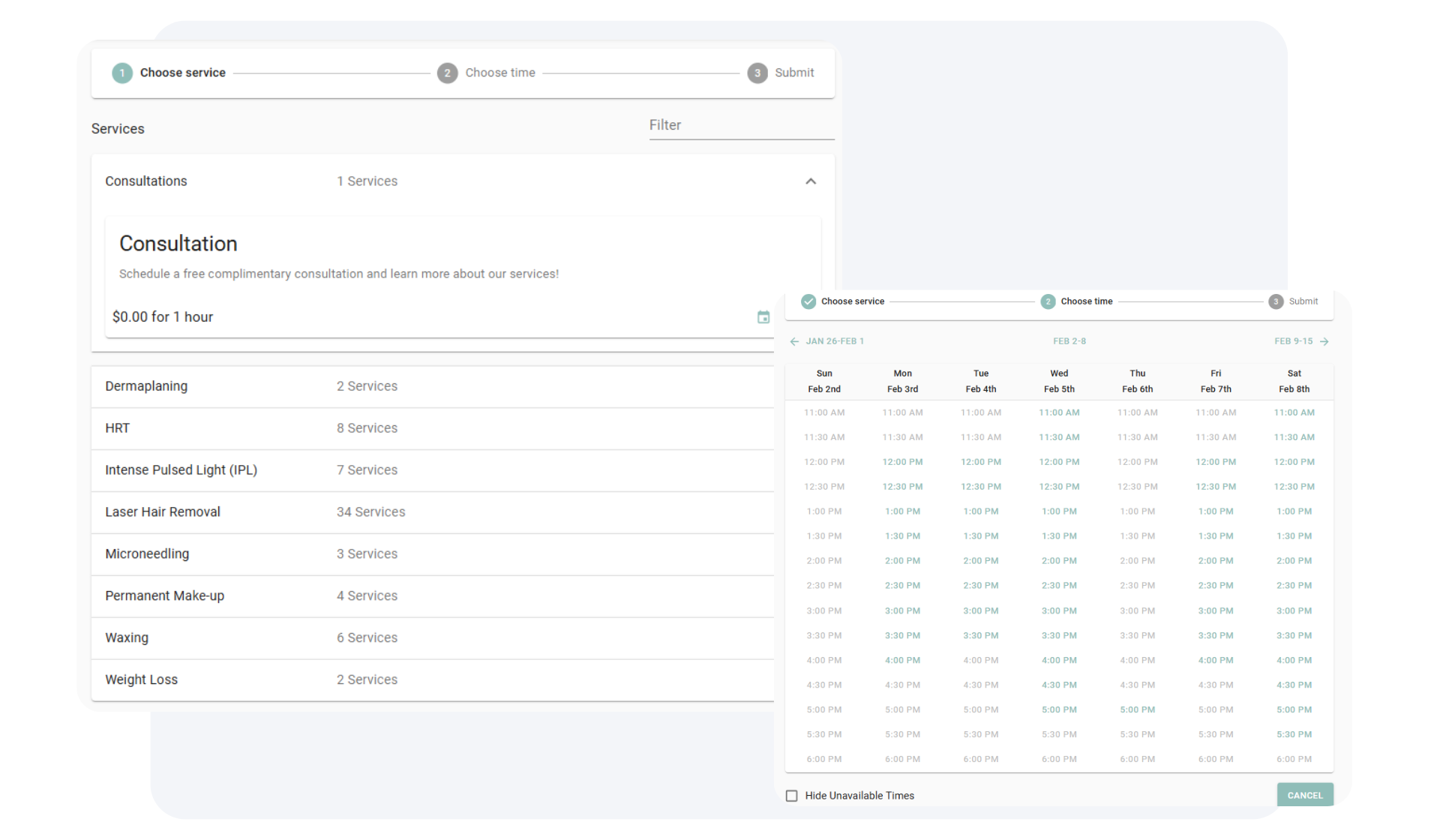Select Wednesday Feb 5th 5:00 PM slot
This screenshot has width=1440, height=840.
[1059, 709]
